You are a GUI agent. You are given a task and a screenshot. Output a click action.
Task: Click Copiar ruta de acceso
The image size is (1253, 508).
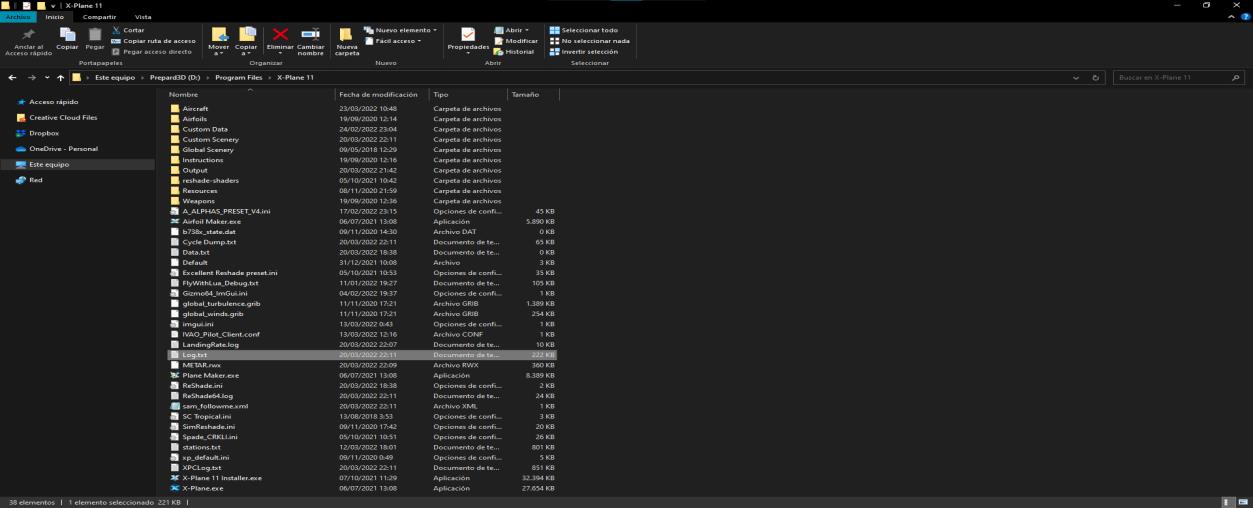click(153, 40)
